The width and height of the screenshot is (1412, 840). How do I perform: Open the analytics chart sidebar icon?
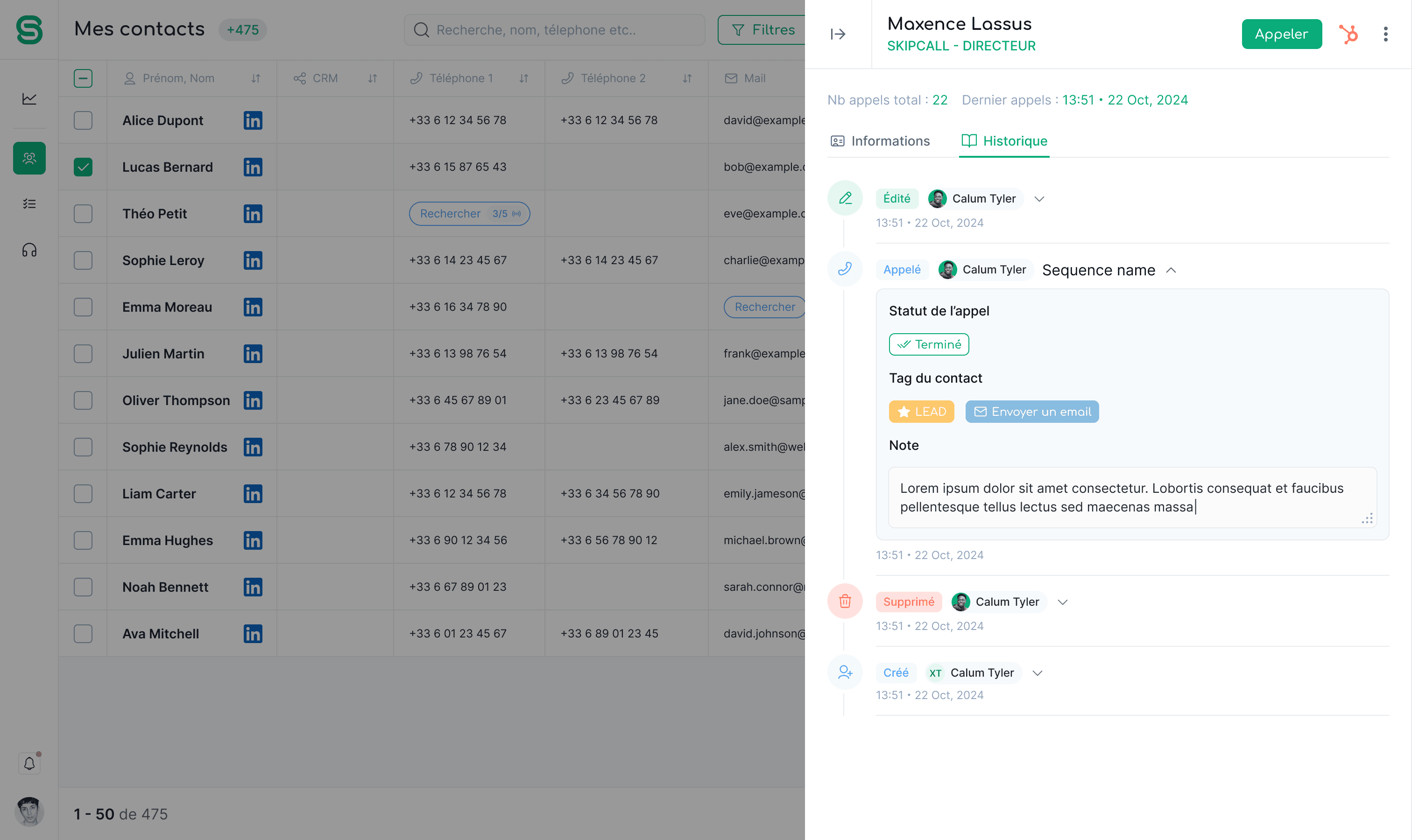pos(29,99)
